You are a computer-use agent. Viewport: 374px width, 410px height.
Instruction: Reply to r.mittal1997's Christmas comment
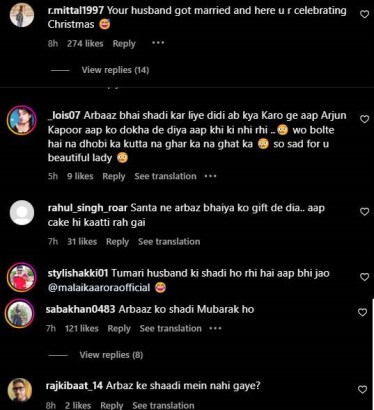click(x=124, y=44)
